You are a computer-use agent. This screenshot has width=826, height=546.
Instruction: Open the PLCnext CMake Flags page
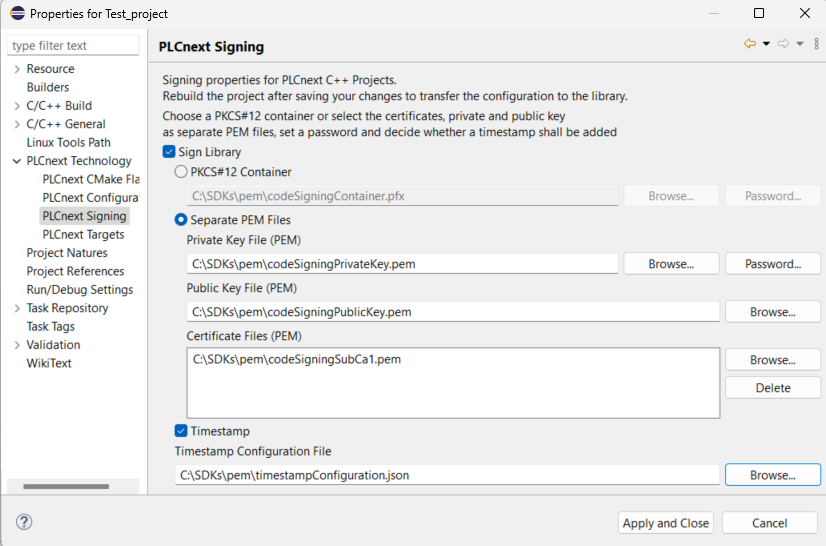pos(91,179)
